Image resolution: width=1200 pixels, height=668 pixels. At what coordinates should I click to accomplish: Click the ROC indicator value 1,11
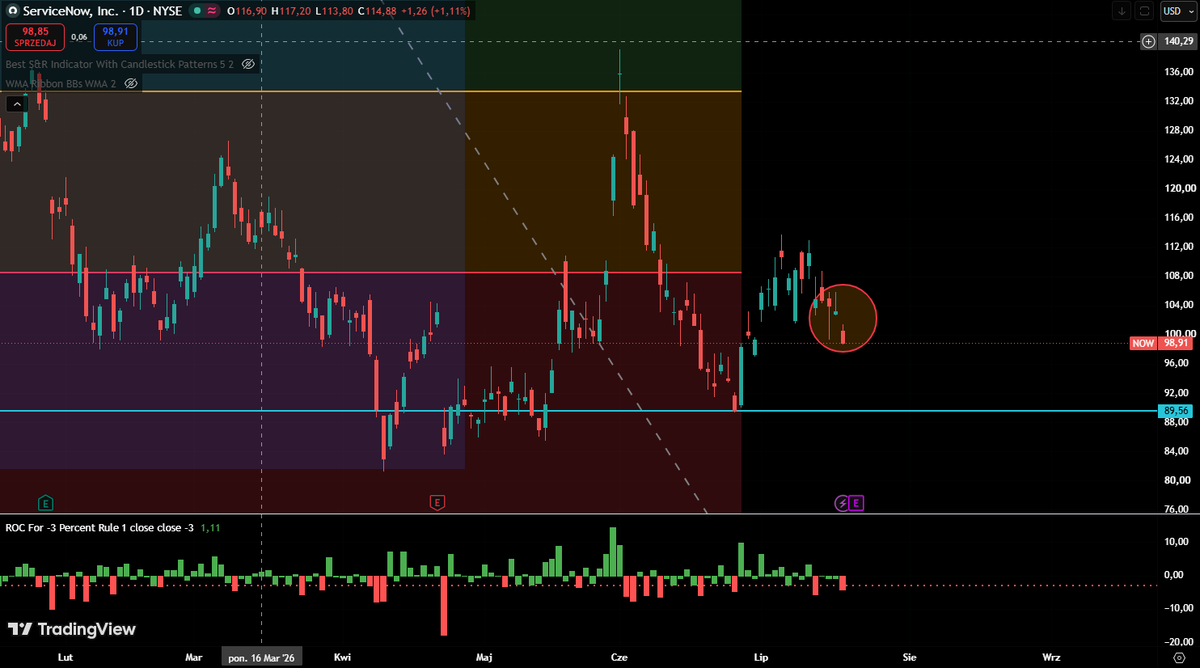point(210,527)
